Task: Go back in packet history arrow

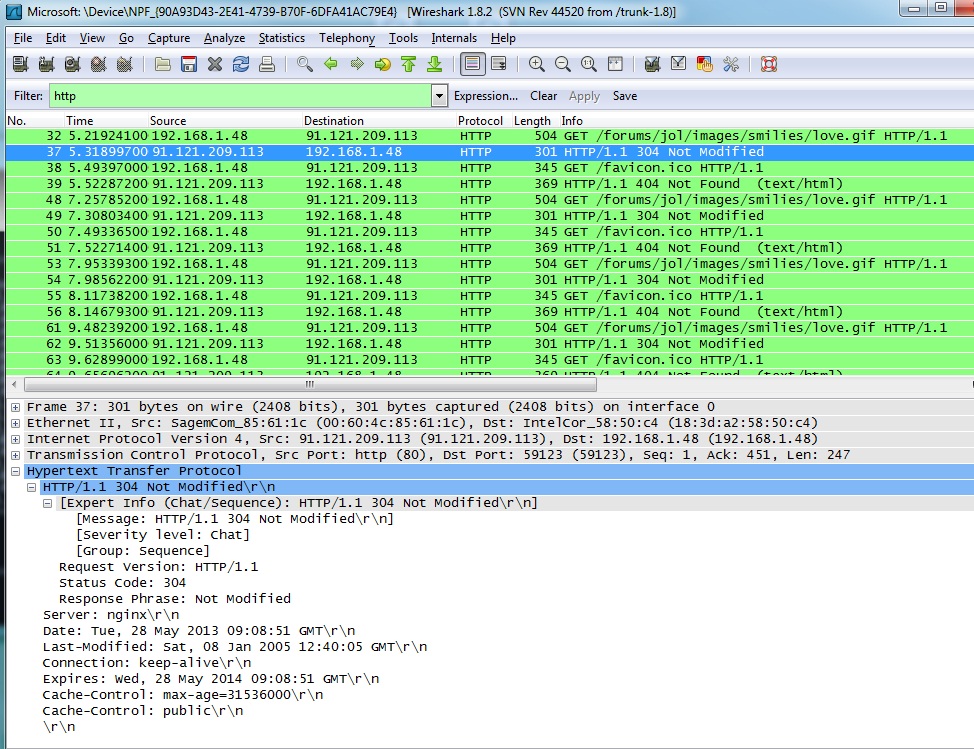Action: (330, 64)
